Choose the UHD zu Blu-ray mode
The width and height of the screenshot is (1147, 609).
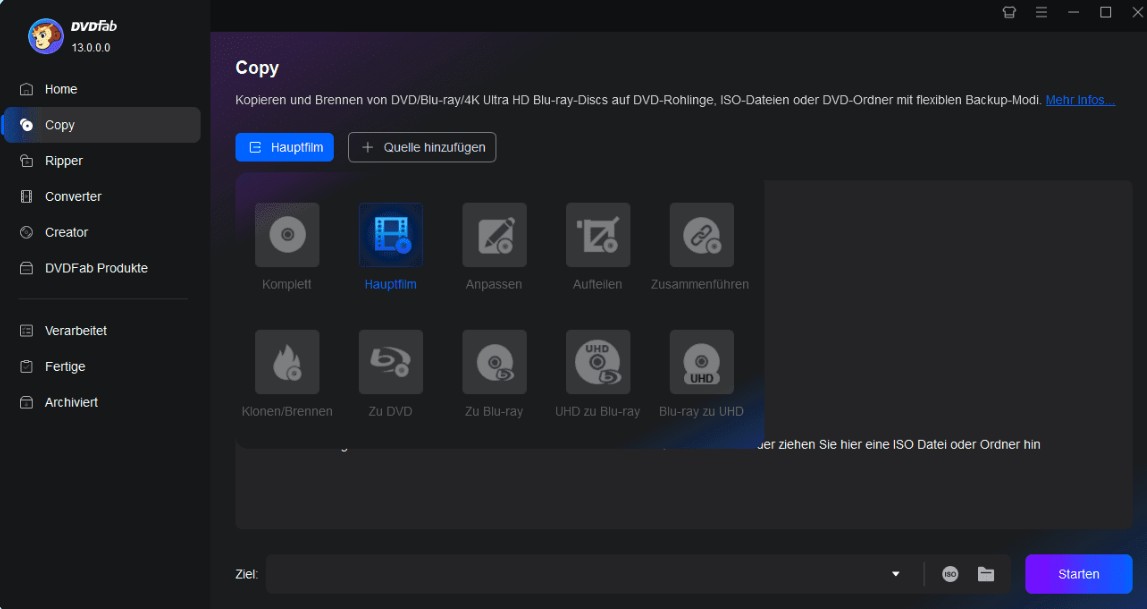pos(598,362)
